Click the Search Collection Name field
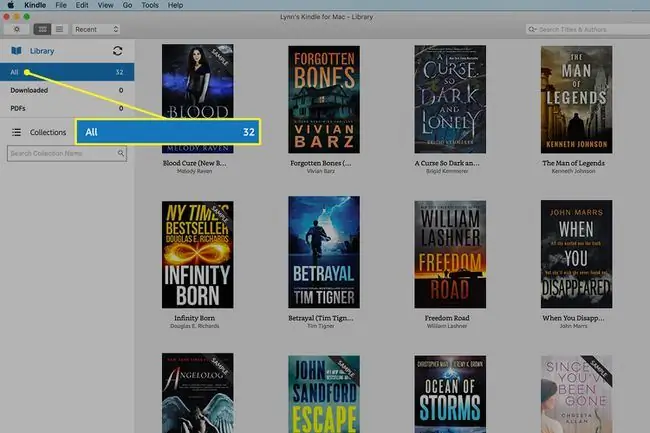 (x=67, y=153)
